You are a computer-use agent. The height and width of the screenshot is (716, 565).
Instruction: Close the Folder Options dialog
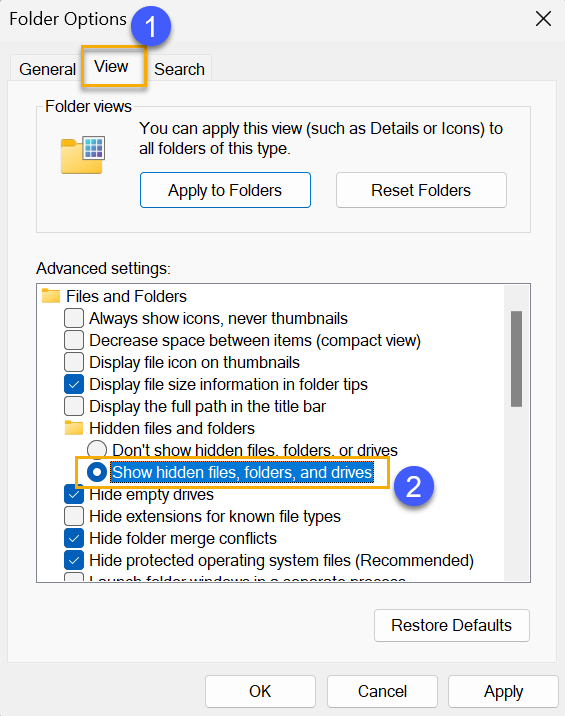coord(543,19)
